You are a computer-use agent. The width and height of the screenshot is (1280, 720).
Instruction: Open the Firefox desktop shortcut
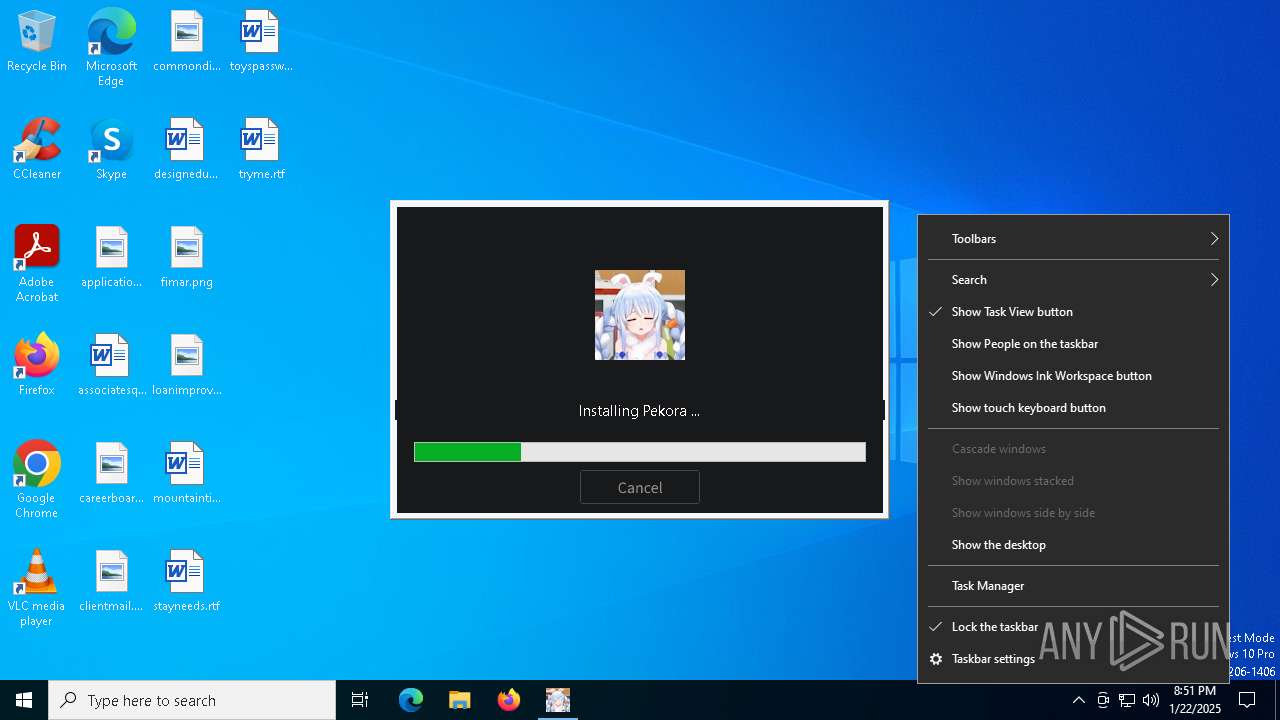(37, 366)
